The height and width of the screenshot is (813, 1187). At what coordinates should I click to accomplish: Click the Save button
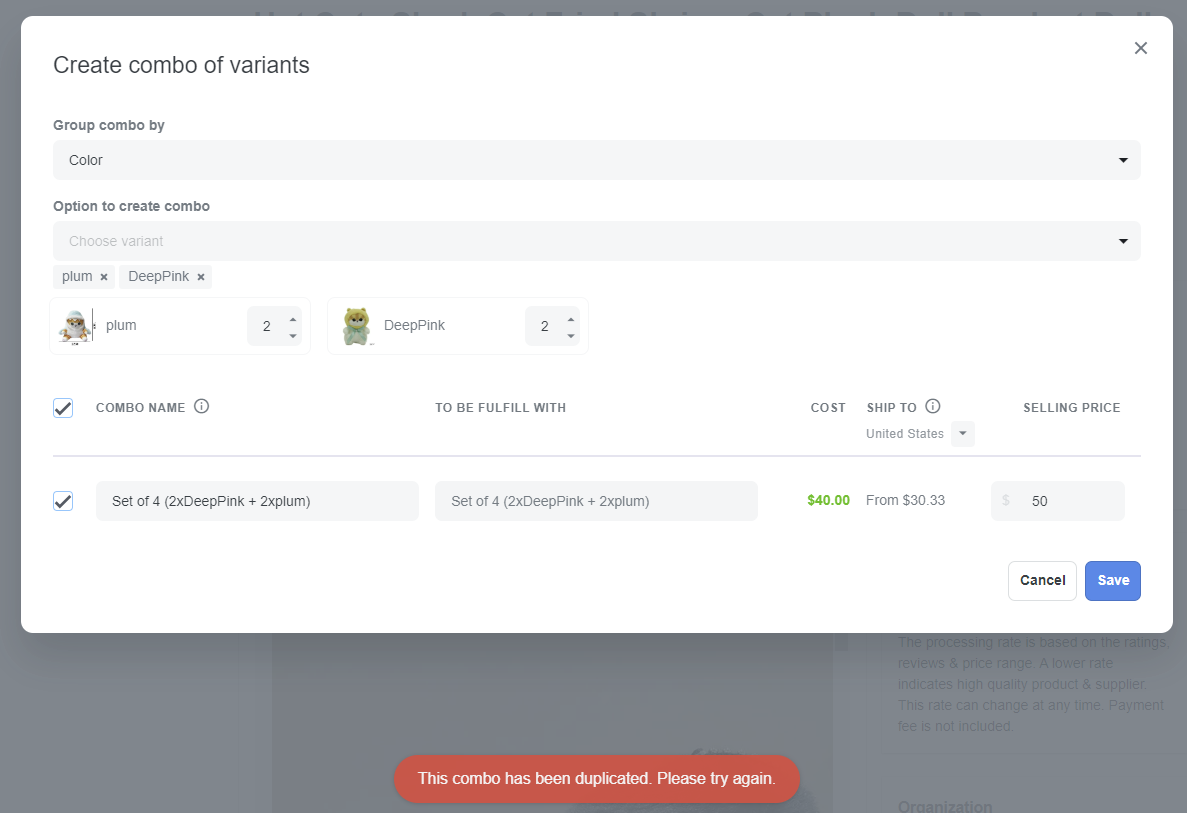(x=1112, y=581)
